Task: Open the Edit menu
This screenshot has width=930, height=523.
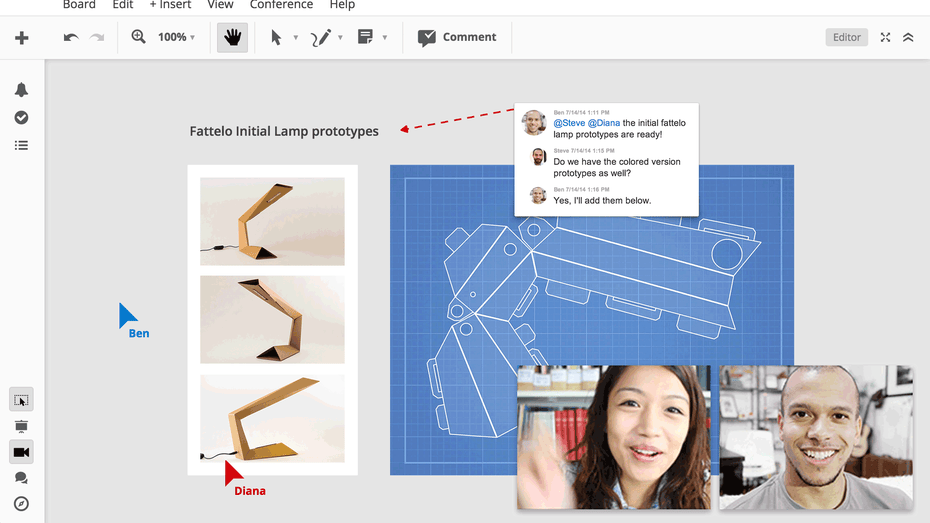Action: (x=123, y=5)
